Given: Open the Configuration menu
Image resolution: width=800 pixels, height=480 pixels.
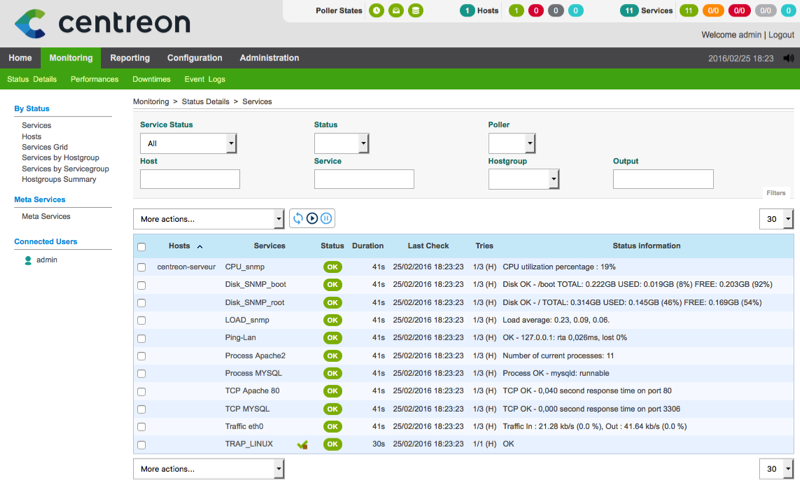Looking at the screenshot, I should tap(194, 58).
